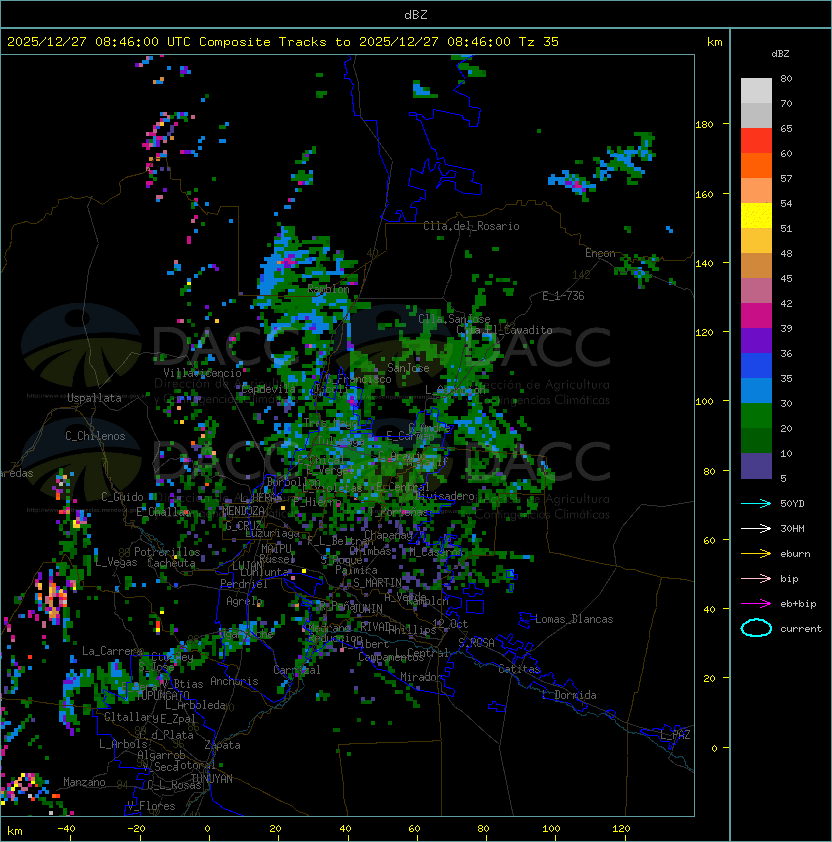Pick the slate 10 dBZ bottom swatch
Screen dimensions: 832x842
coord(756,466)
